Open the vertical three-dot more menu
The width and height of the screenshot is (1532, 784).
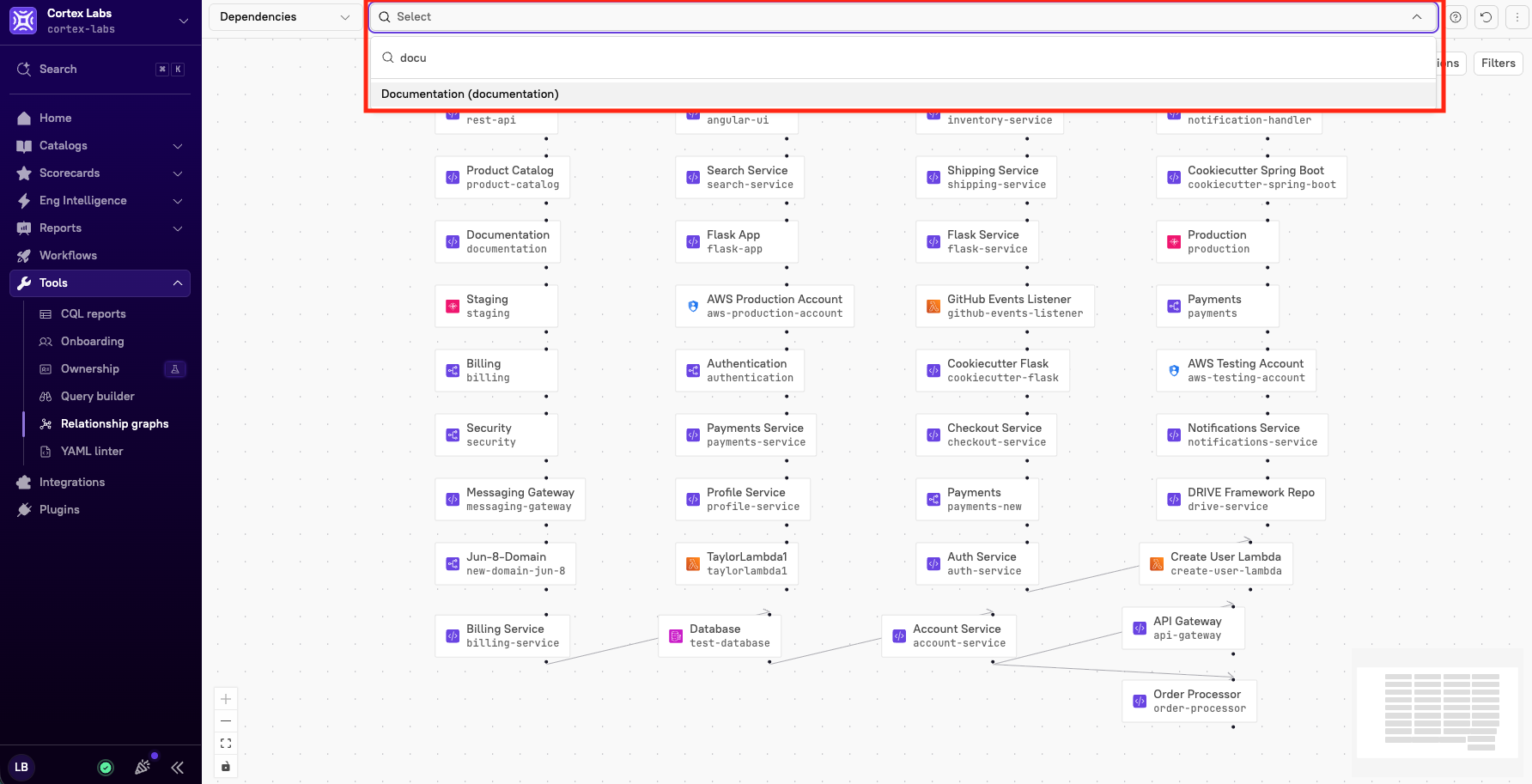point(1517,17)
